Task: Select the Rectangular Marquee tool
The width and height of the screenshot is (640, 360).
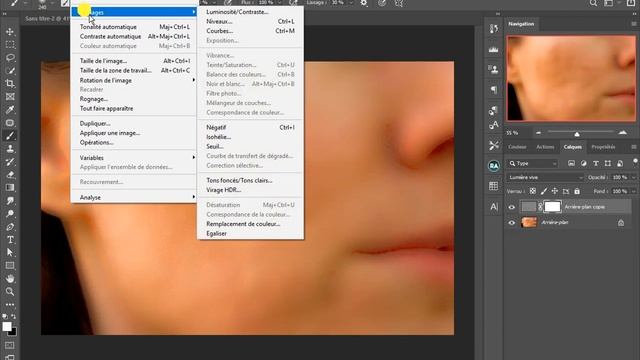Action: 10,44
